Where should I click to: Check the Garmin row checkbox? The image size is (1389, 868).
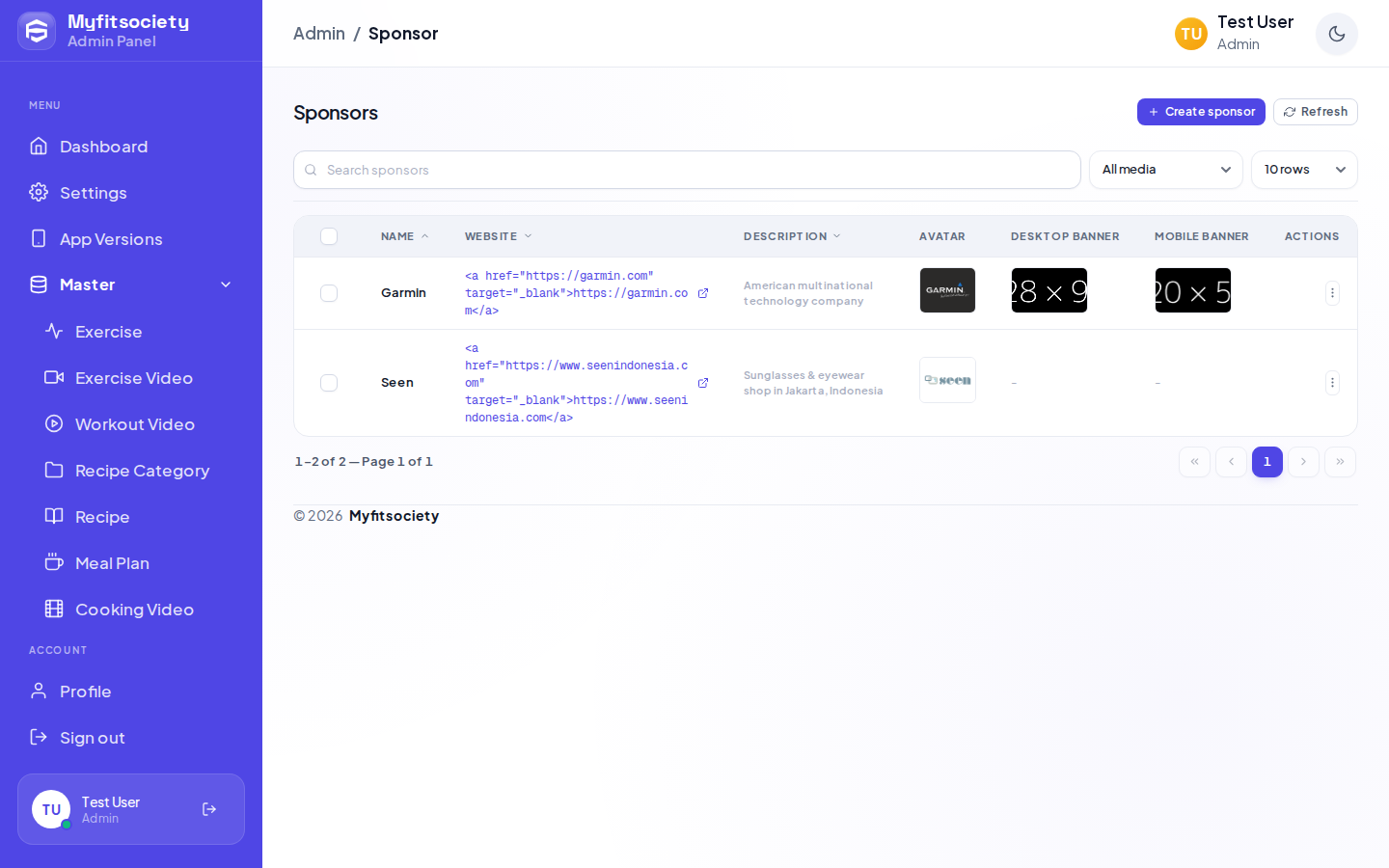click(329, 293)
